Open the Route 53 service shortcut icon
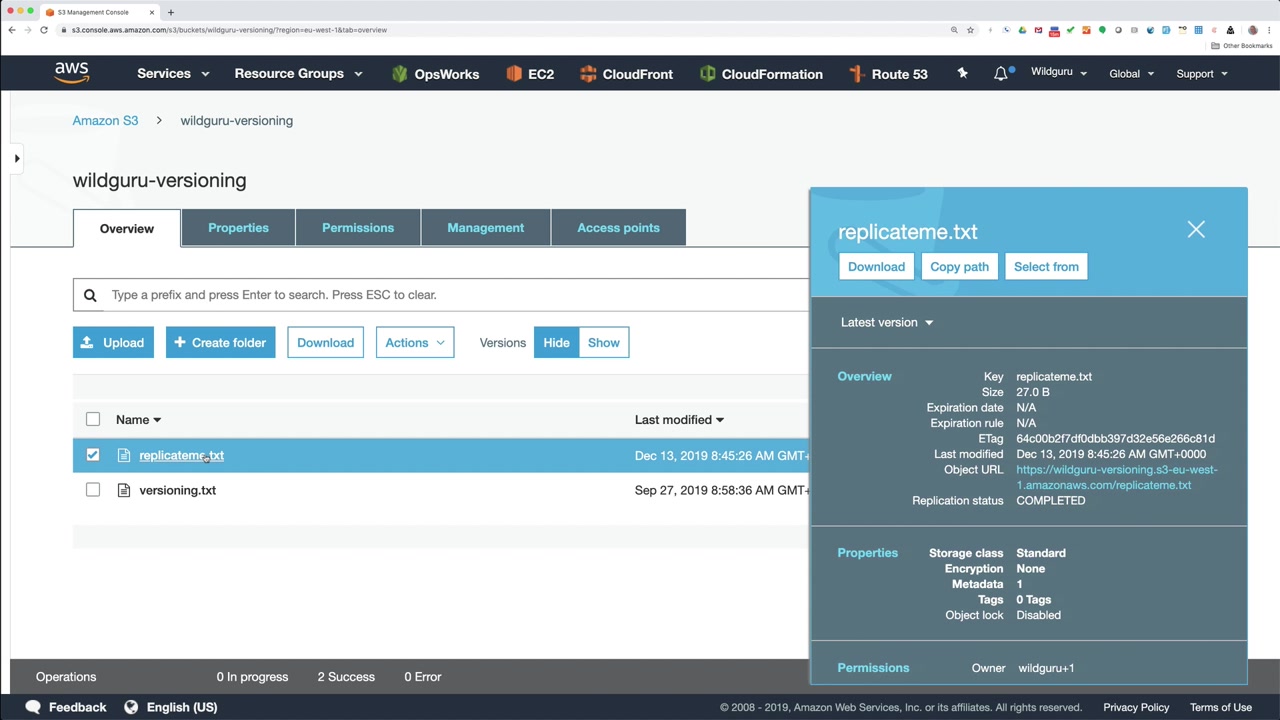1280x720 pixels. click(856, 74)
